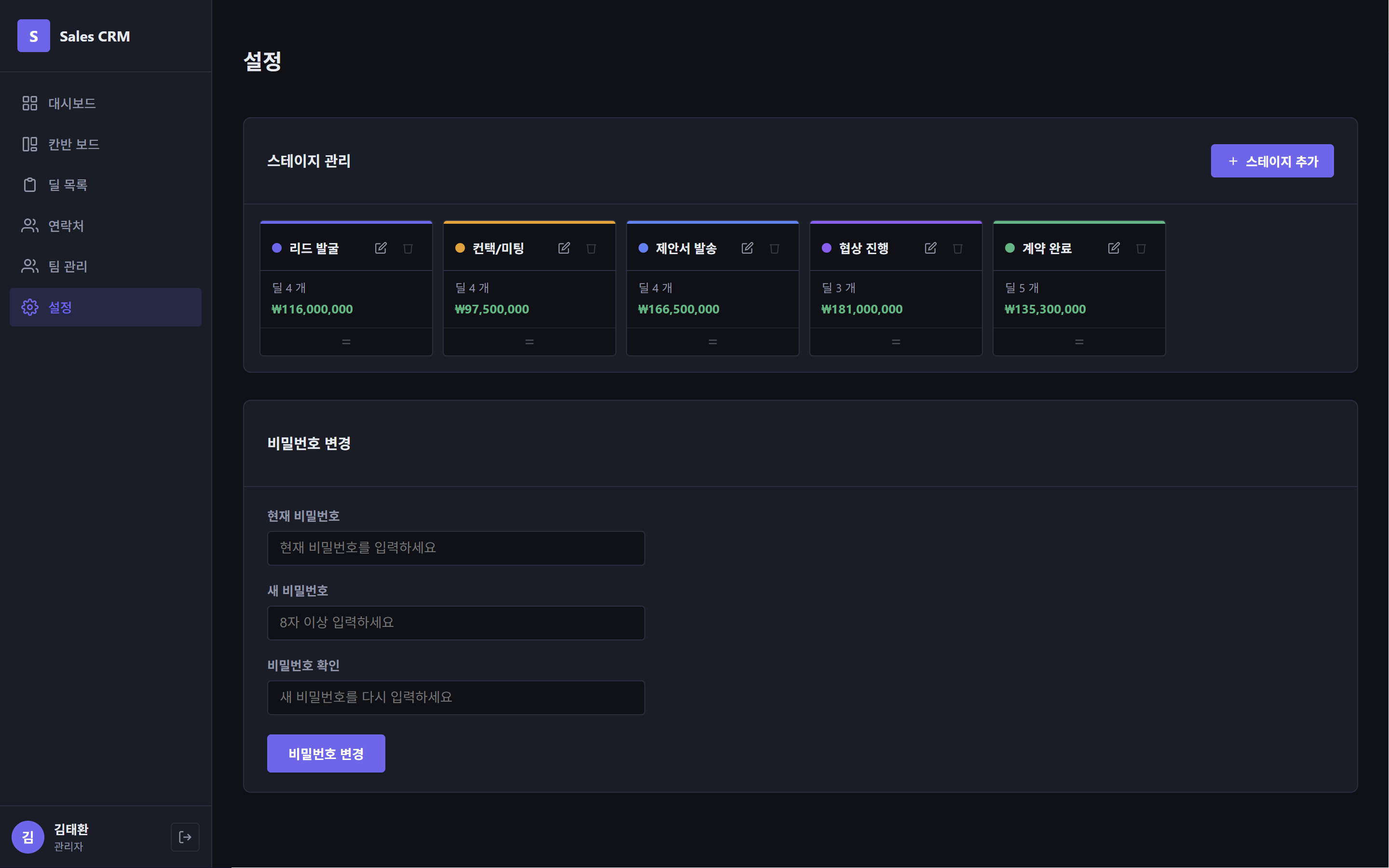The image size is (1389, 868).
Task: Click the ₩135,300,000 amount
Action: click(x=1045, y=310)
